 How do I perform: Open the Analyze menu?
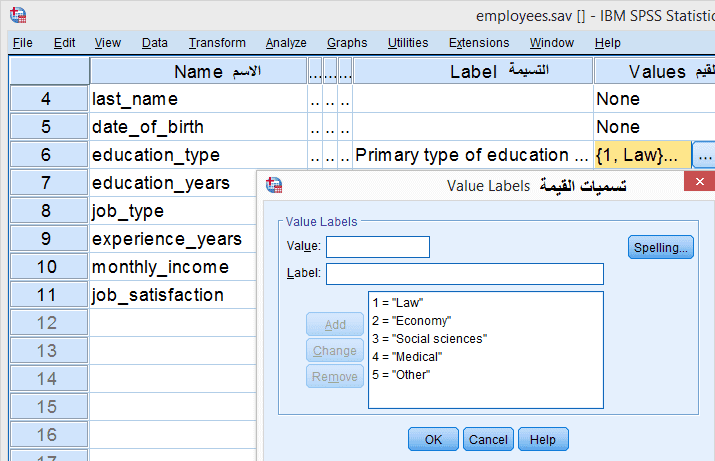tap(286, 43)
